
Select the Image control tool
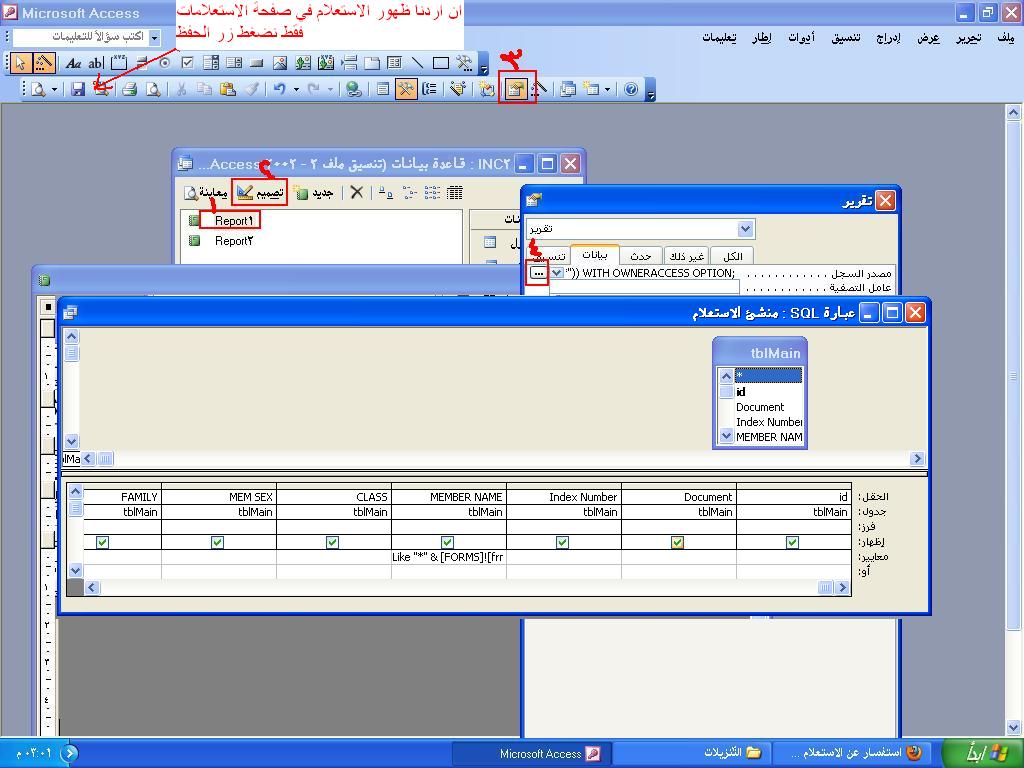[x=280, y=63]
